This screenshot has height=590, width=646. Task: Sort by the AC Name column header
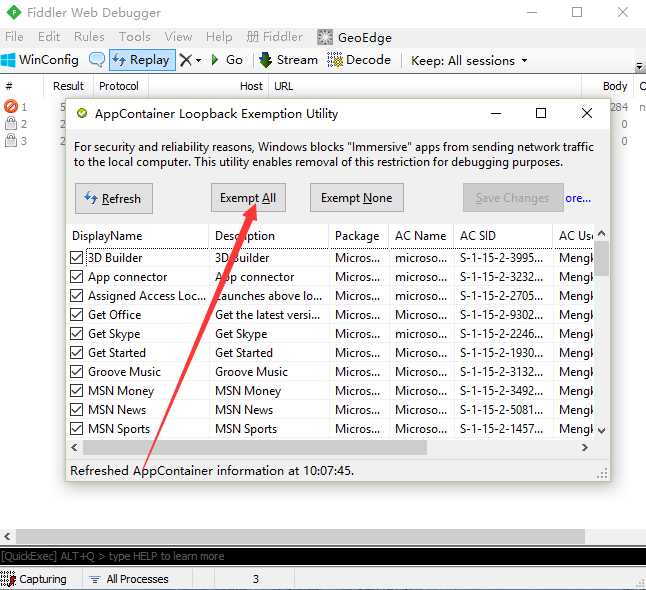(421, 236)
